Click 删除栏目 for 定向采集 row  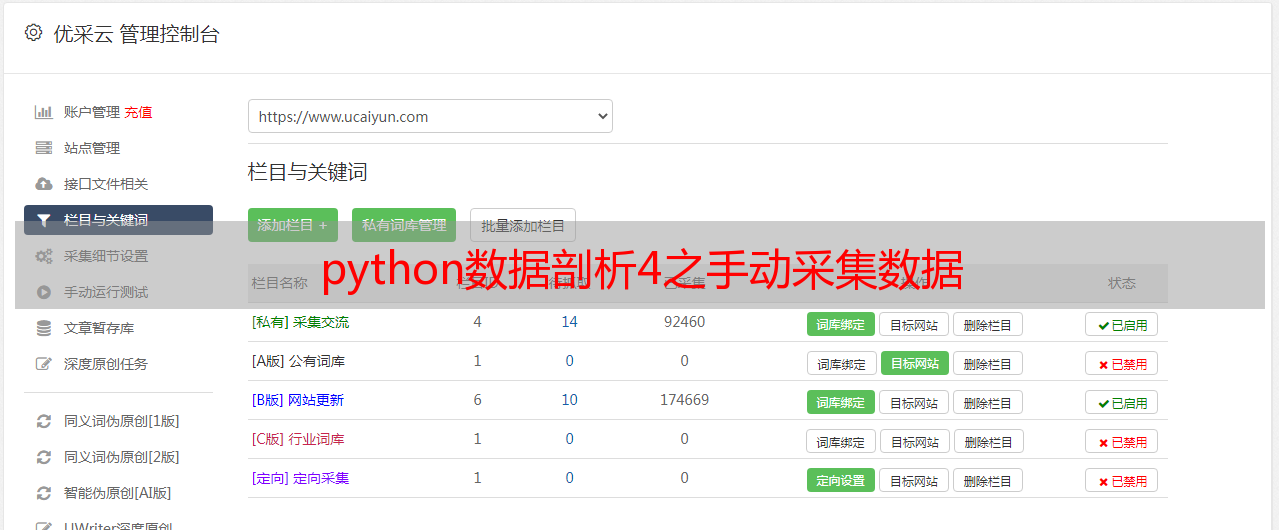point(988,480)
